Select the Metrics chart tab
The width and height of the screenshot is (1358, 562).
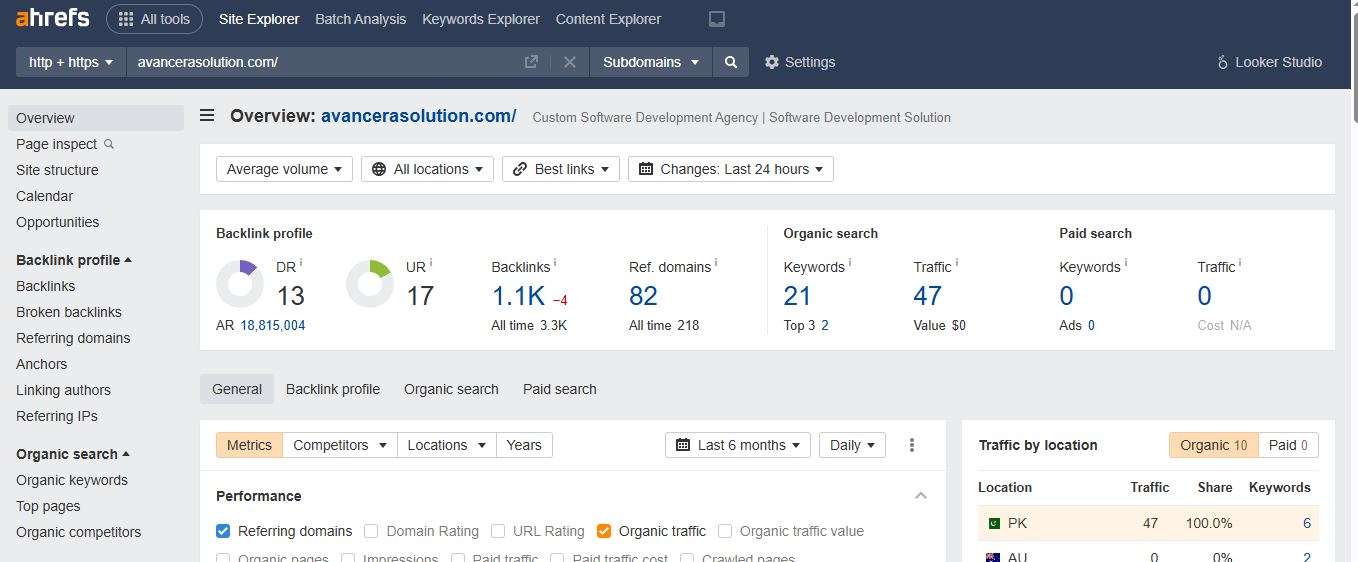pyautogui.click(x=249, y=445)
